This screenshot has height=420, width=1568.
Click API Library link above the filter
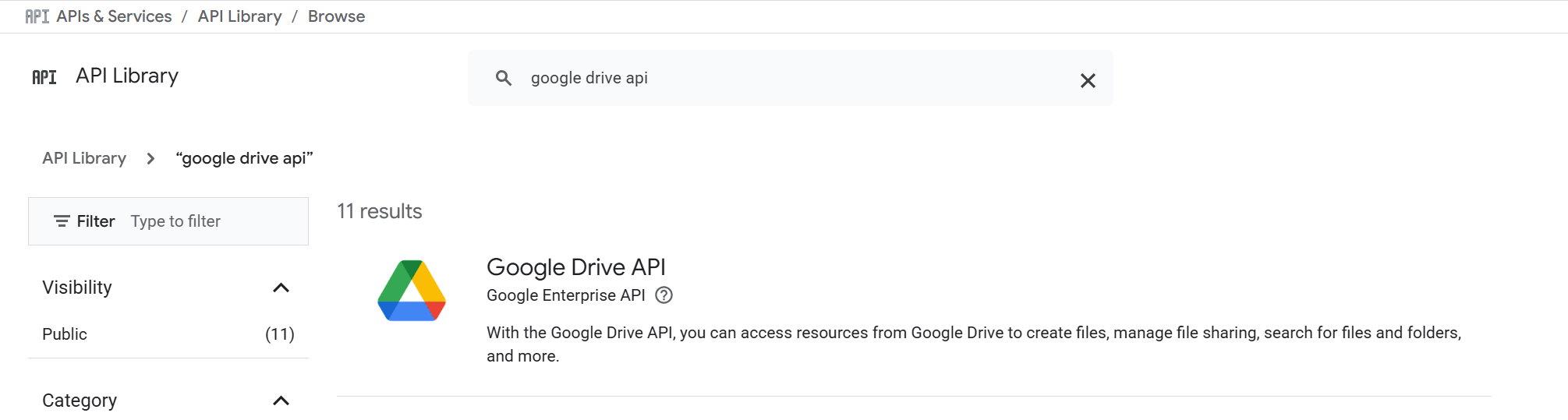click(x=84, y=158)
